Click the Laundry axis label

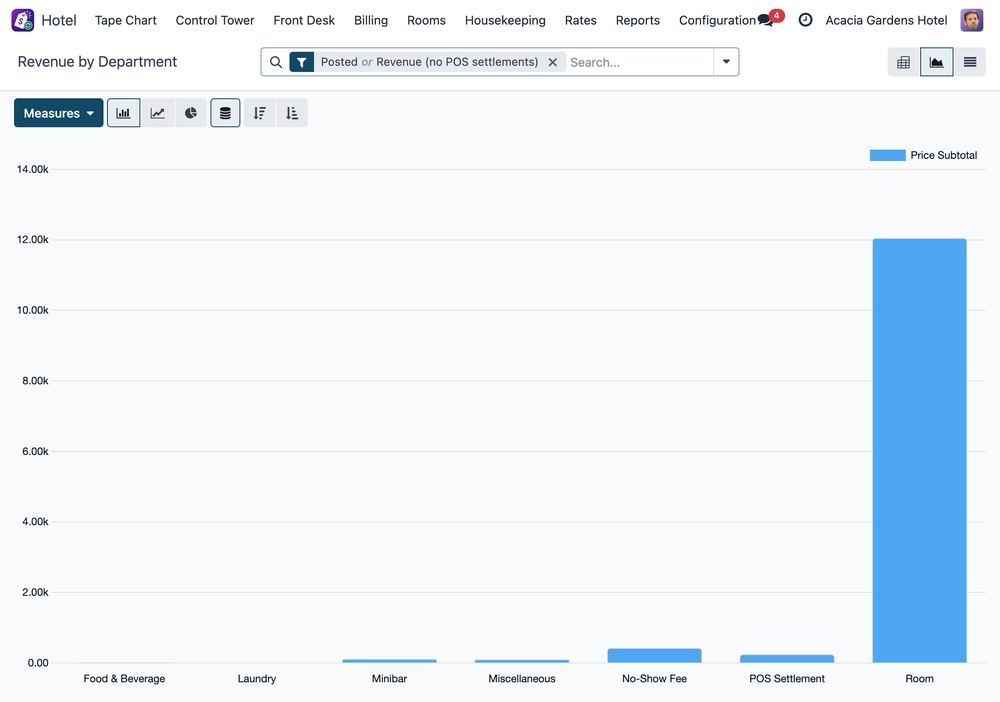point(257,678)
